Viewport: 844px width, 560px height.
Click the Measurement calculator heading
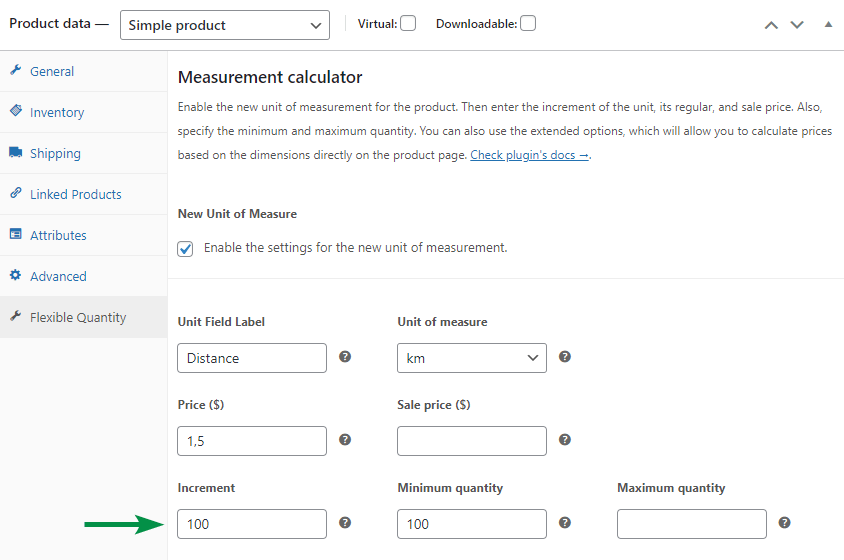[270, 78]
